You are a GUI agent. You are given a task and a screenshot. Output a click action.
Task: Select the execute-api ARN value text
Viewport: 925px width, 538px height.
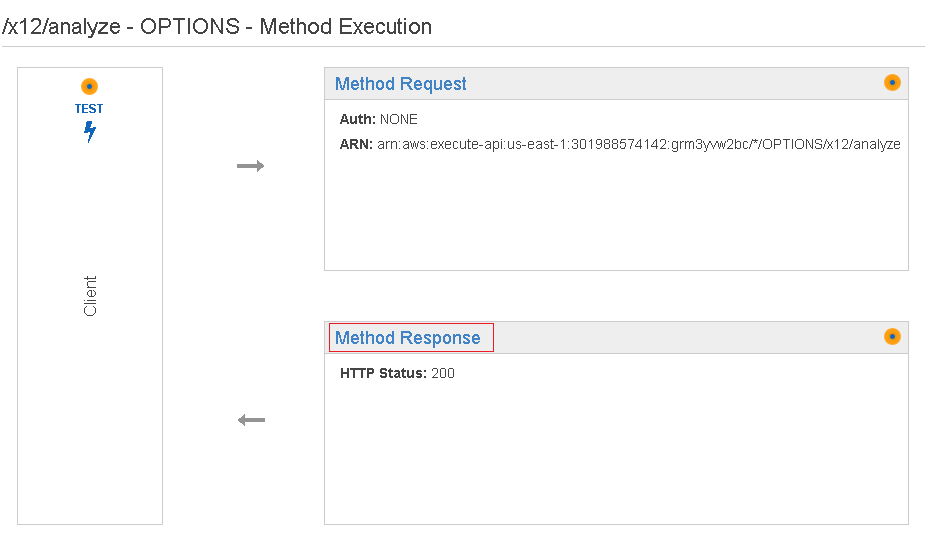click(x=638, y=144)
